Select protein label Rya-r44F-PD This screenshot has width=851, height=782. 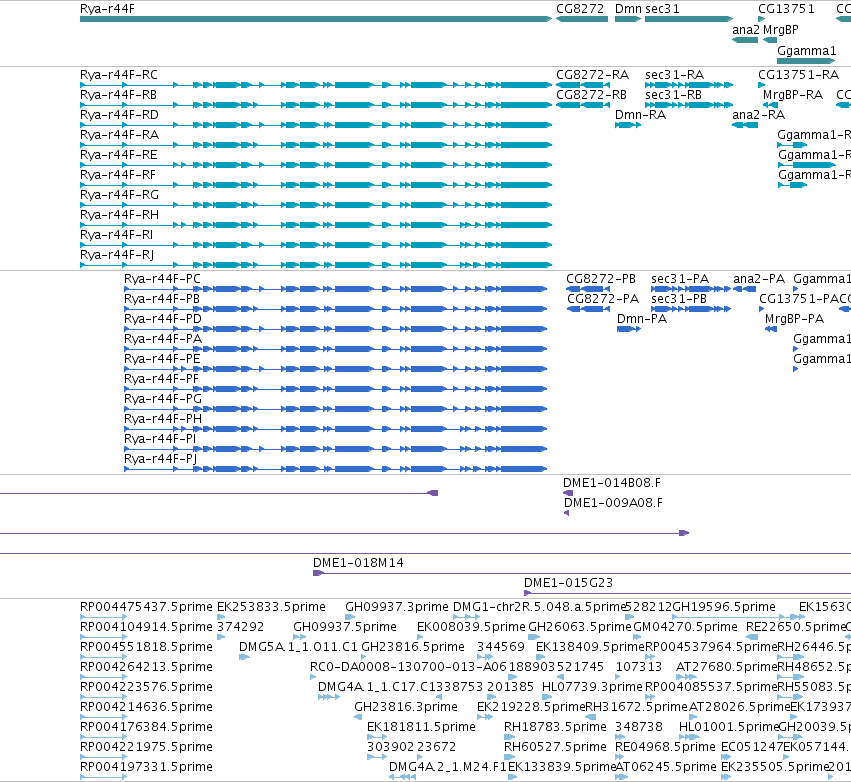163,319
